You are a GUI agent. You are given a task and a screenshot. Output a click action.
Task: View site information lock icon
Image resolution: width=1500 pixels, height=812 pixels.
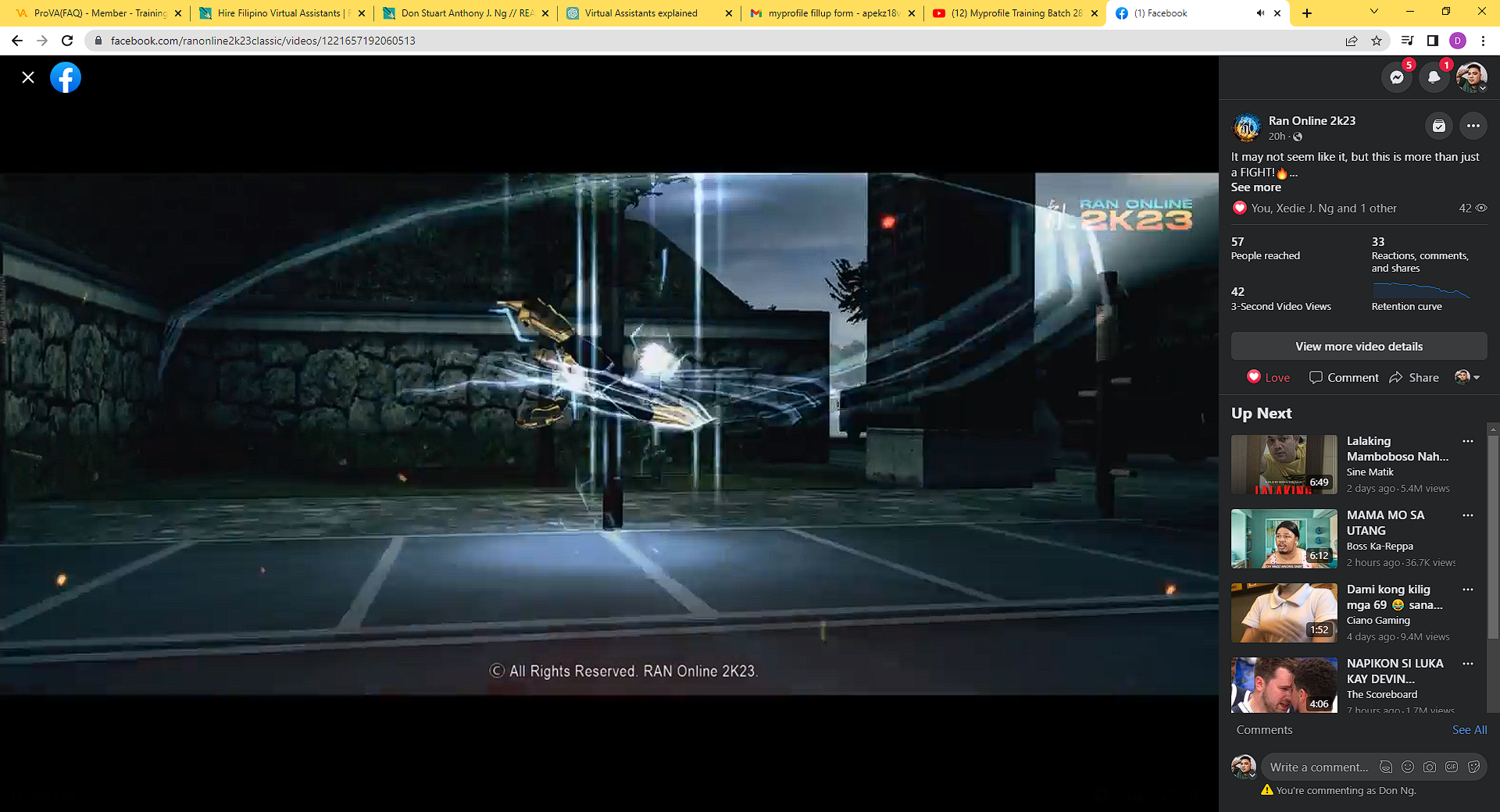(x=98, y=41)
